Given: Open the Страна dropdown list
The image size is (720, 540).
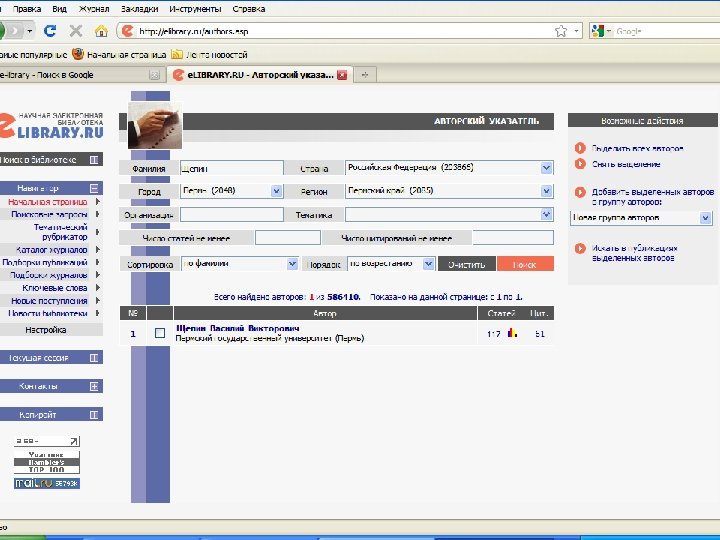Looking at the screenshot, I should coord(546,168).
